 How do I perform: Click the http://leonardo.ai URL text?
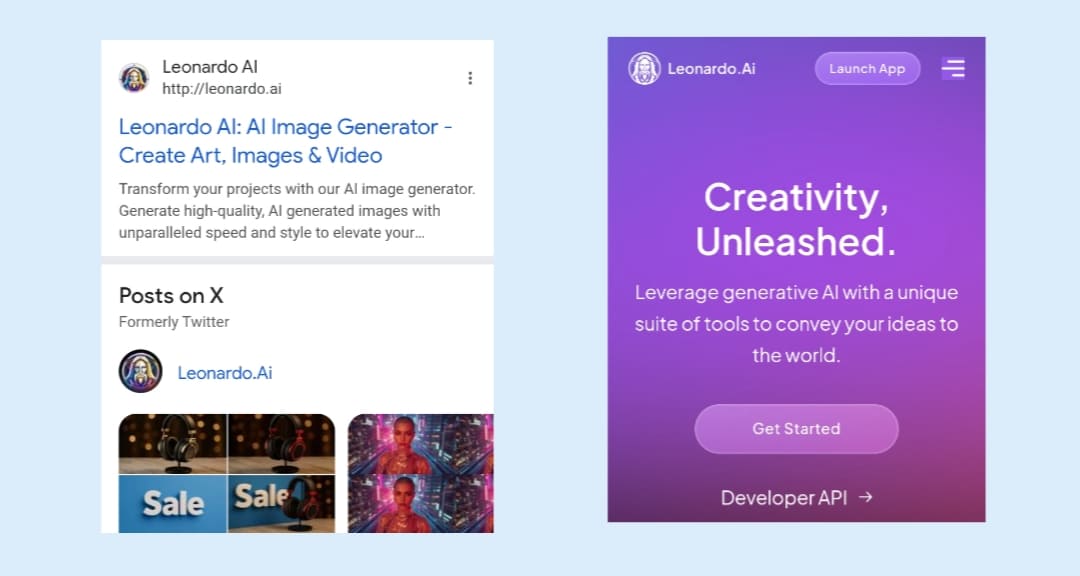222,89
